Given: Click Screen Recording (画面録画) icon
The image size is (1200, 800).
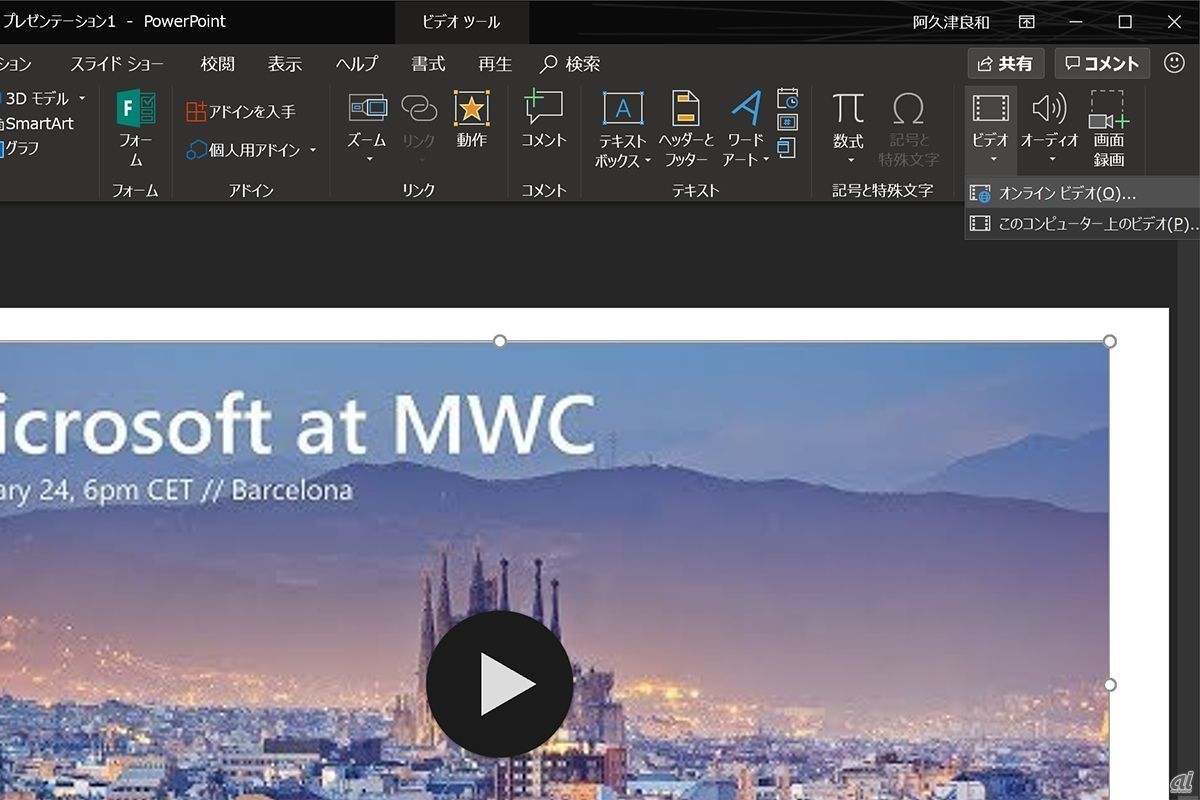Looking at the screenshot, I should point(1108,108).
